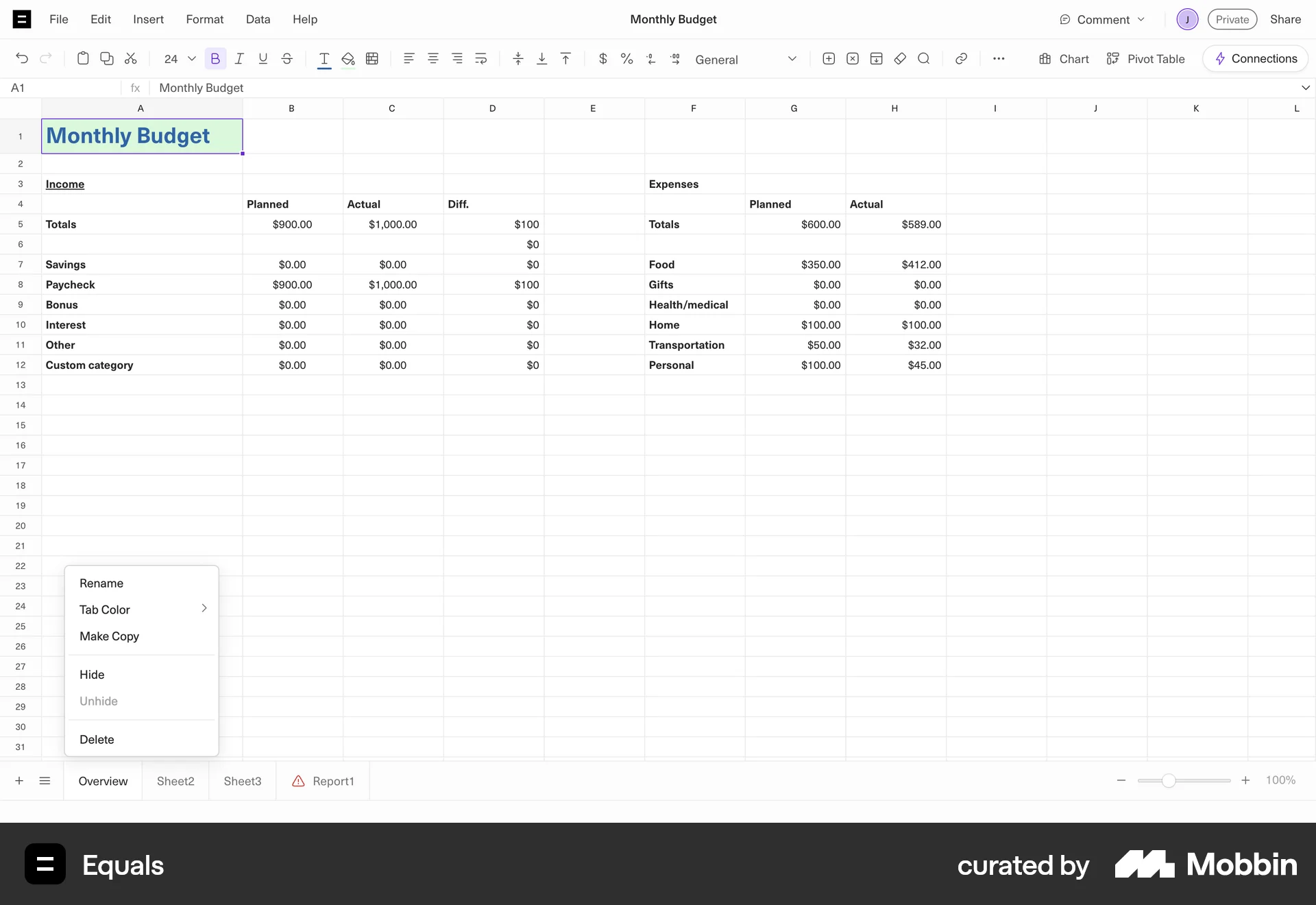Select Make Copy from the context menu
The height and width of the screenshot is (905, 1316).
coord(110,636)
